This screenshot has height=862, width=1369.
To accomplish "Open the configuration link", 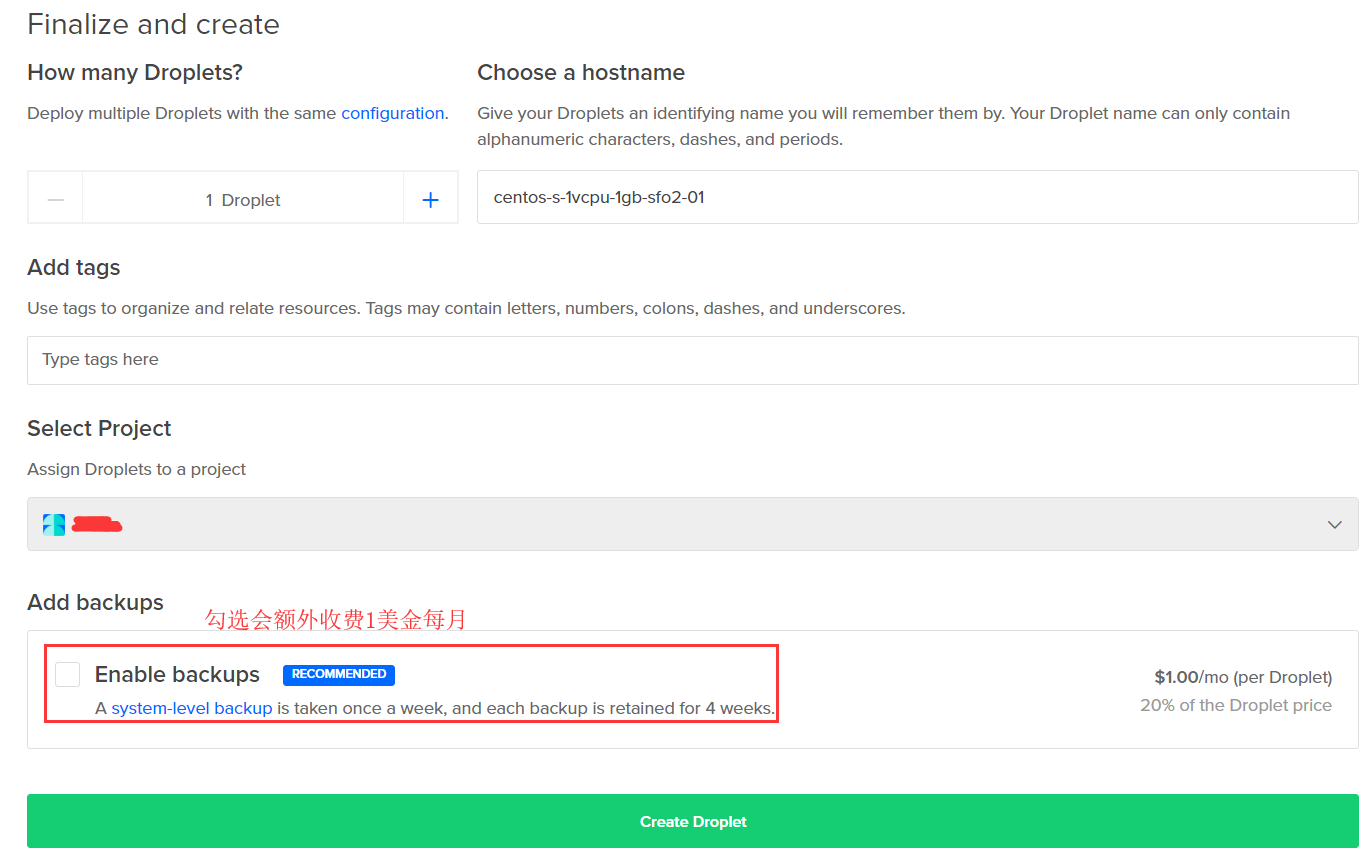I will (392, 114).
